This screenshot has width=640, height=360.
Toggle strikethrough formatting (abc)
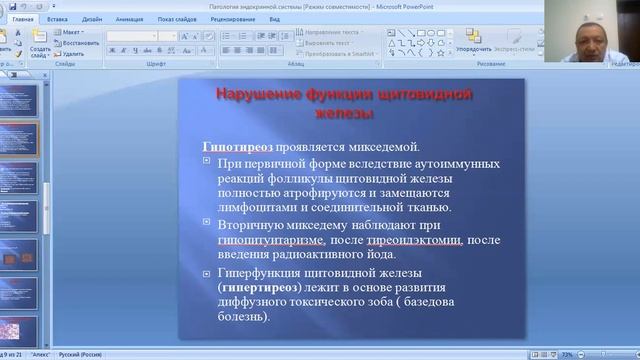147,50
